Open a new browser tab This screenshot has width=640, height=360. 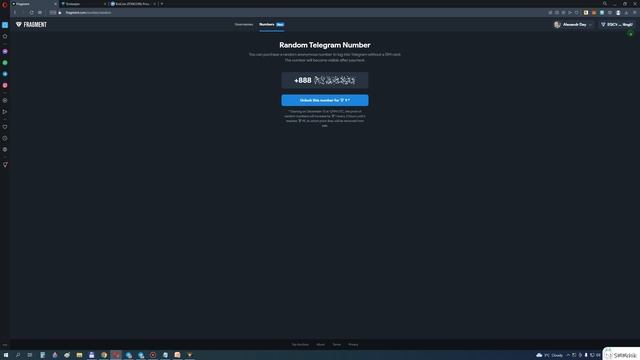coord(162,4)
